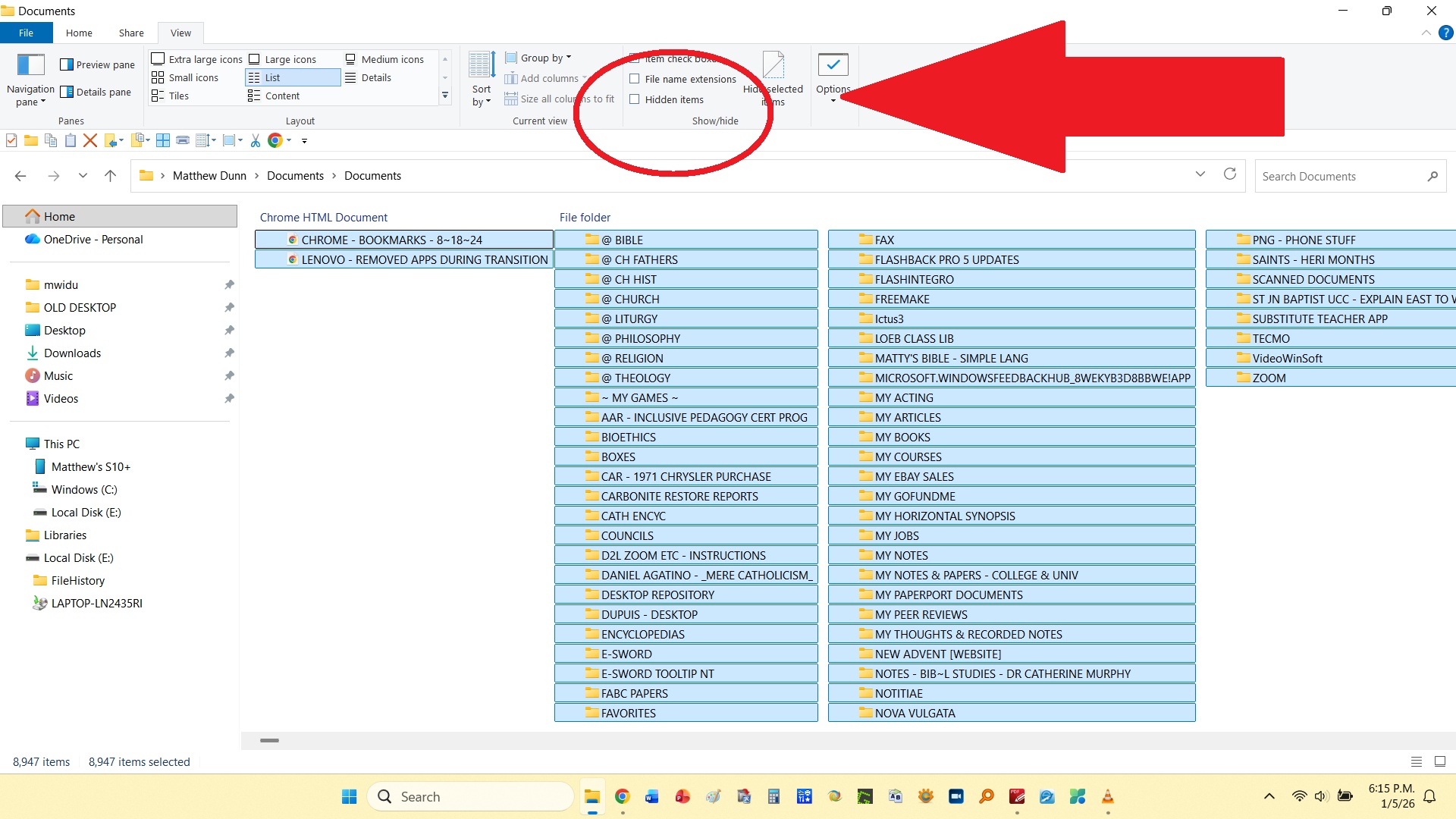Image resolution: width=1456 pixels, height=819 pixels.
Task: Enable File name extensions checkbox
Action: point(635,79)
